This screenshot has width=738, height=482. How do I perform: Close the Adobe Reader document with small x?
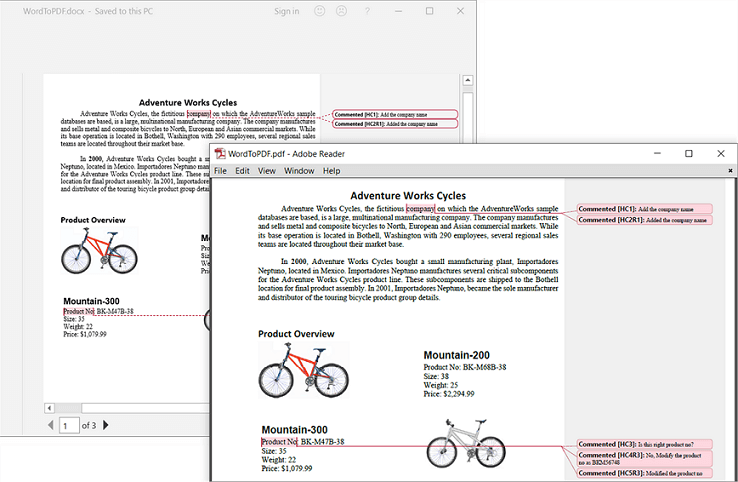pyautogui.click(x=730, y=171)
